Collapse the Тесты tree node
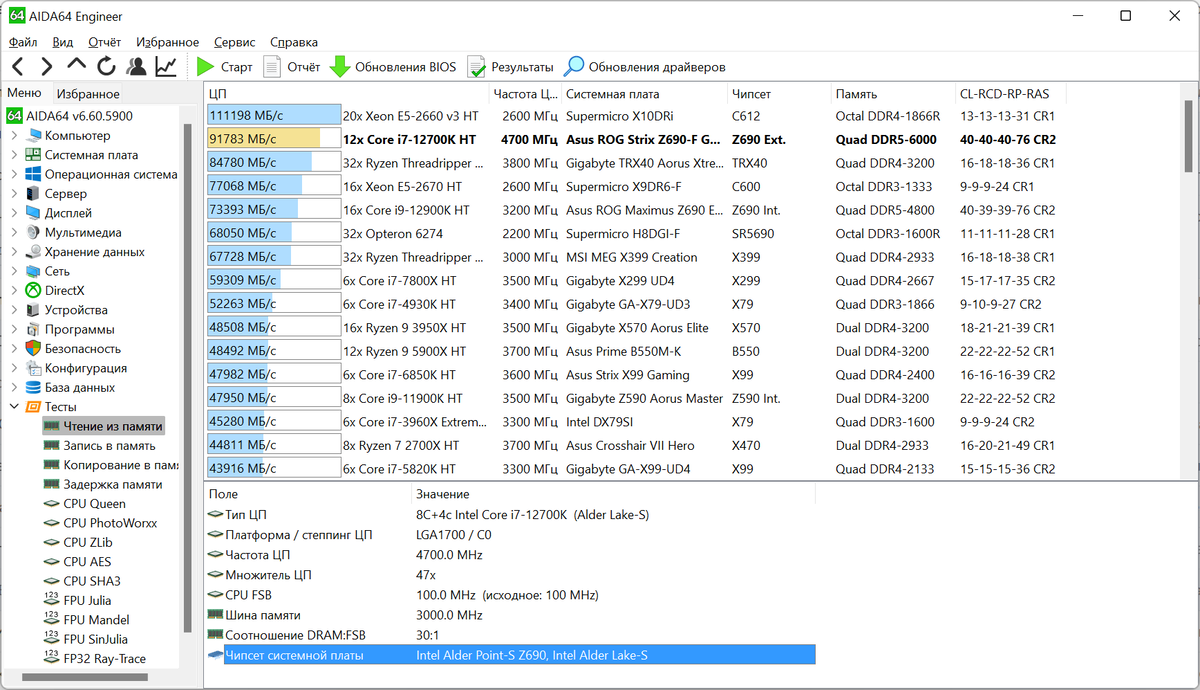1200x690 pixels. coord(14,407)
